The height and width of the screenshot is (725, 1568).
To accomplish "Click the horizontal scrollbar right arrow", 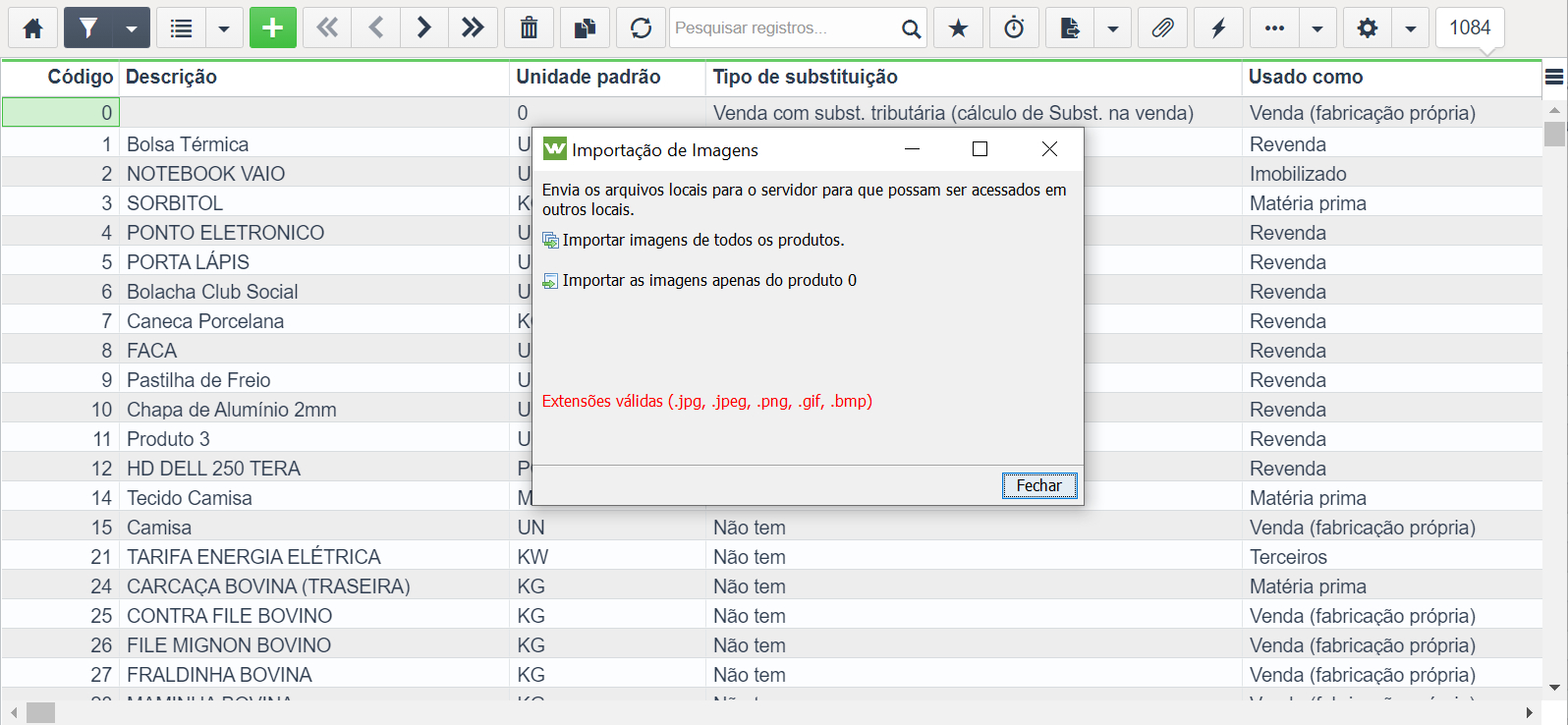I will coord(1530,712).
